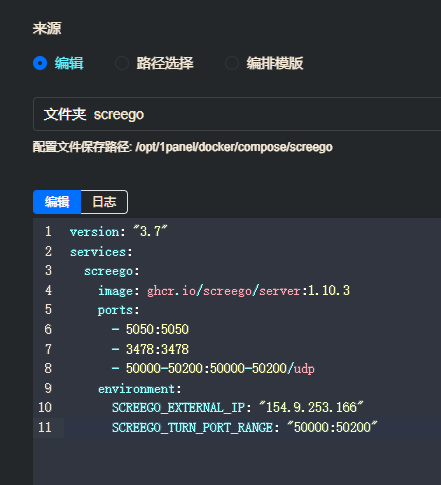
Task: Click line number 1 in gutter
Action: (48, 231)
